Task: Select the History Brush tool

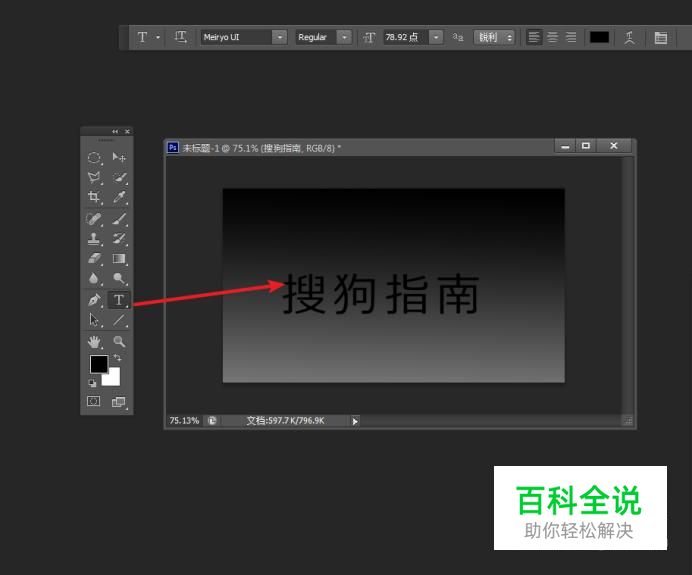Action: 119,239
